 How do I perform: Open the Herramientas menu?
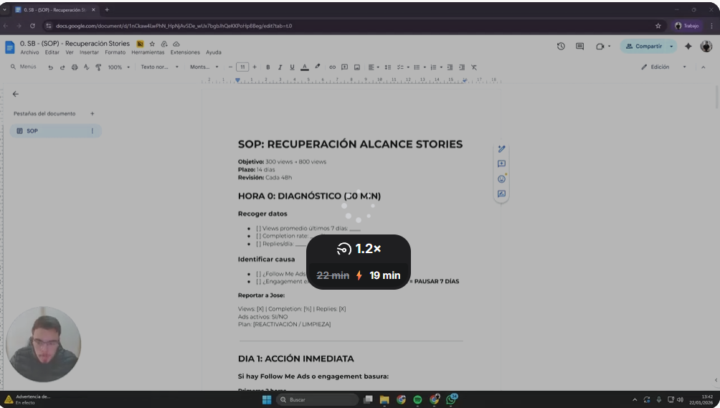[148, 52]
